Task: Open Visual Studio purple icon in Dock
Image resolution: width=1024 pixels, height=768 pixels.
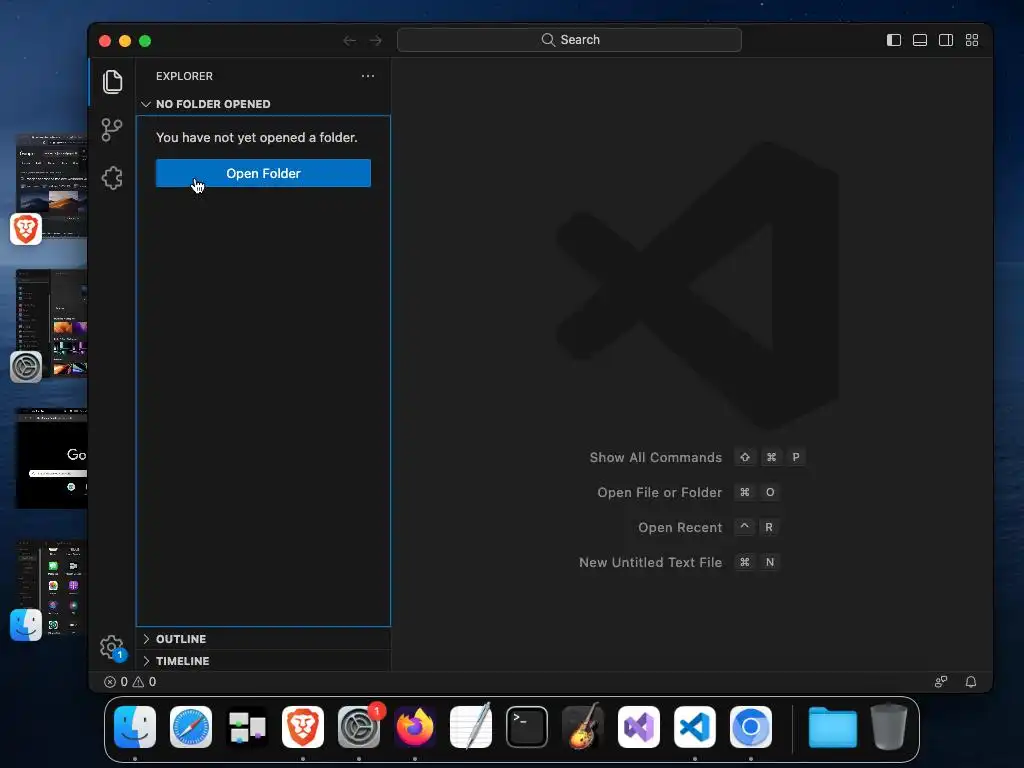Action: (639, 727)
